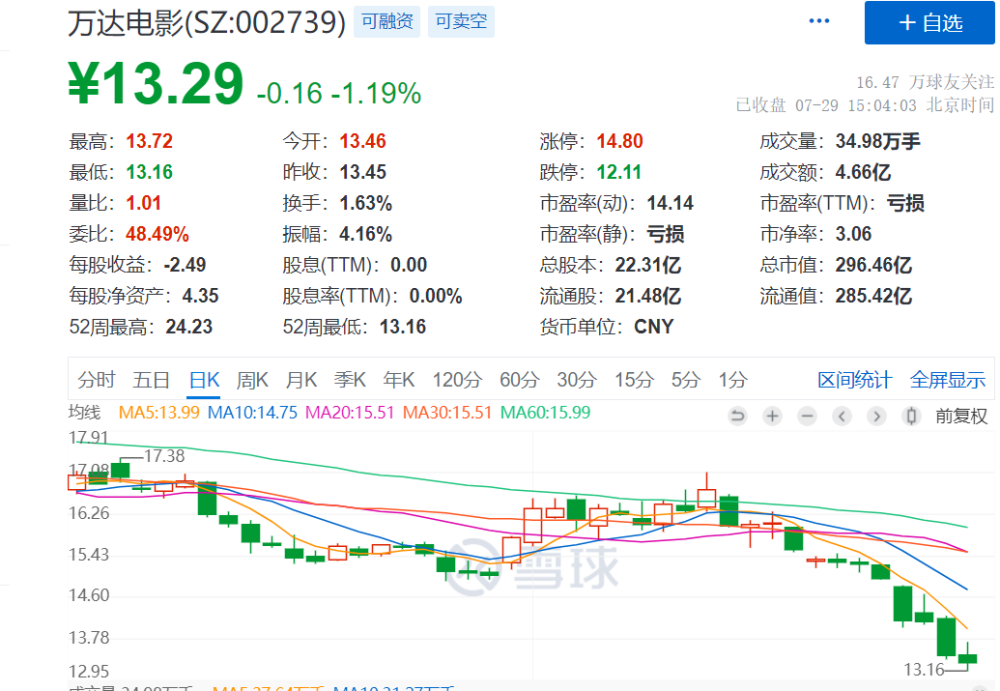Select the 周K chart tab
This screenshot has width=1000, height=691.
pyautogui.click(x=252, y=380)
